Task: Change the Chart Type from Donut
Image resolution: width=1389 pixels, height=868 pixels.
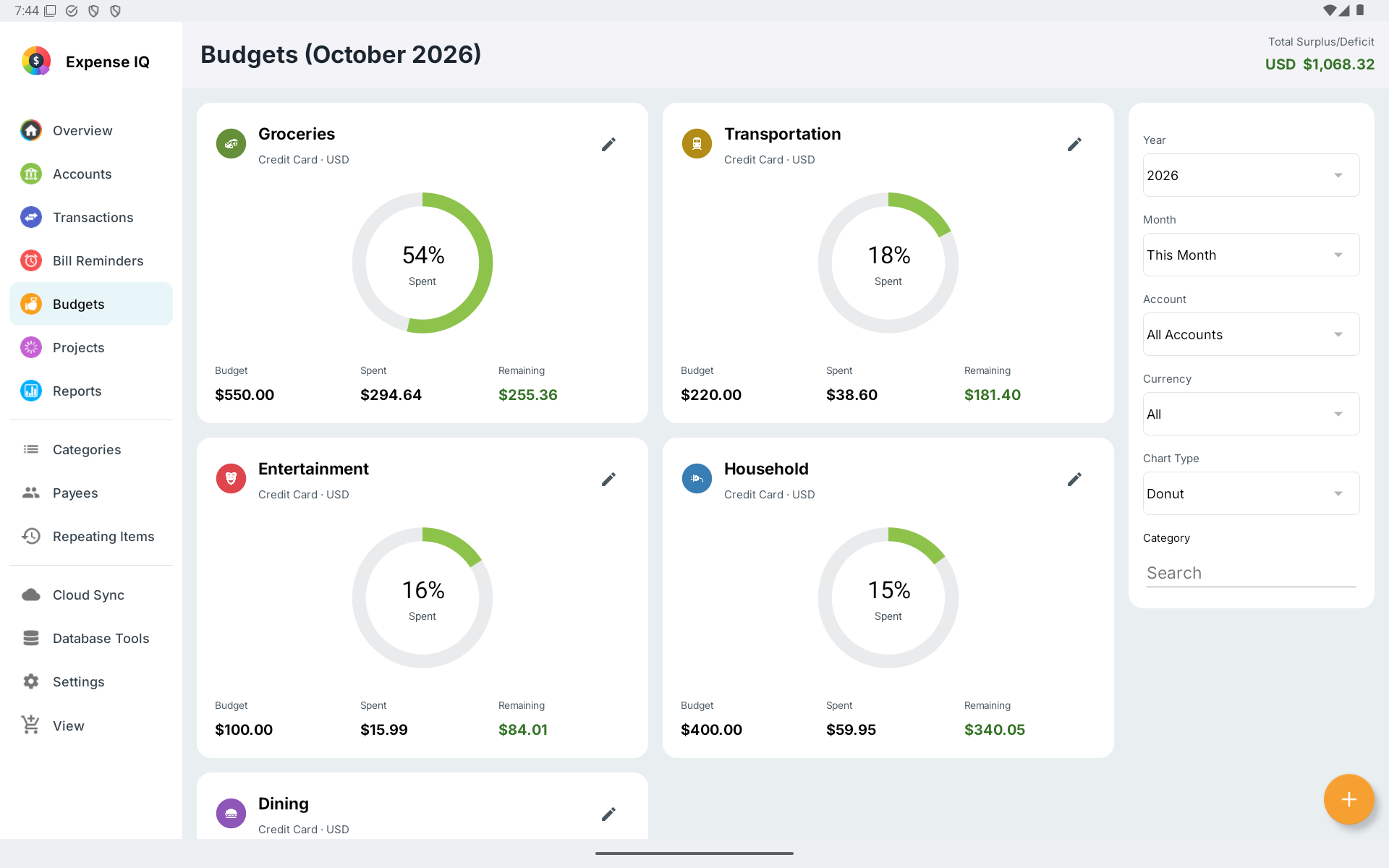Action: pyautogui.click(x=1251, y=493)
